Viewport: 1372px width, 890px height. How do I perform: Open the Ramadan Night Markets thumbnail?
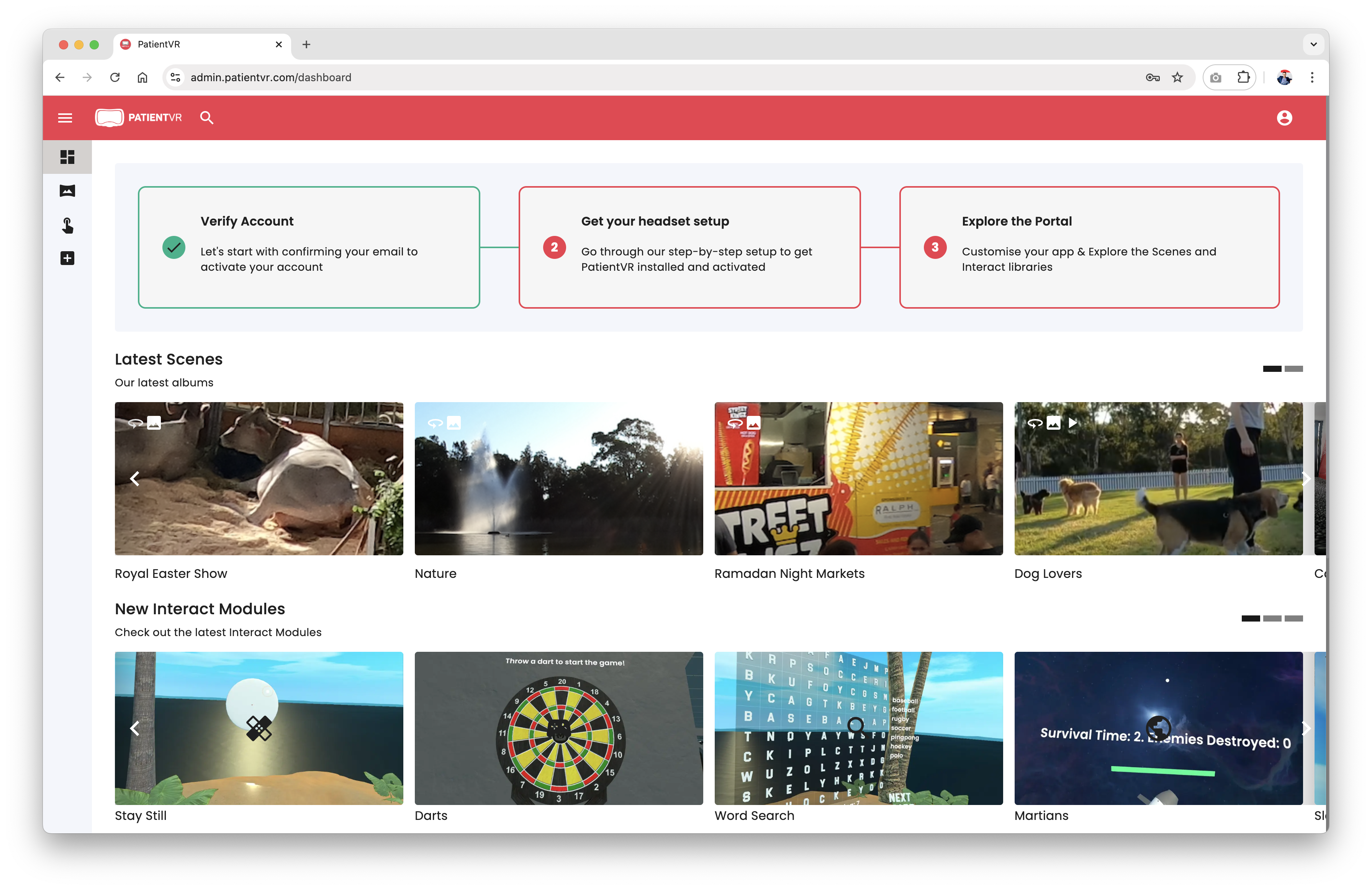858,478
